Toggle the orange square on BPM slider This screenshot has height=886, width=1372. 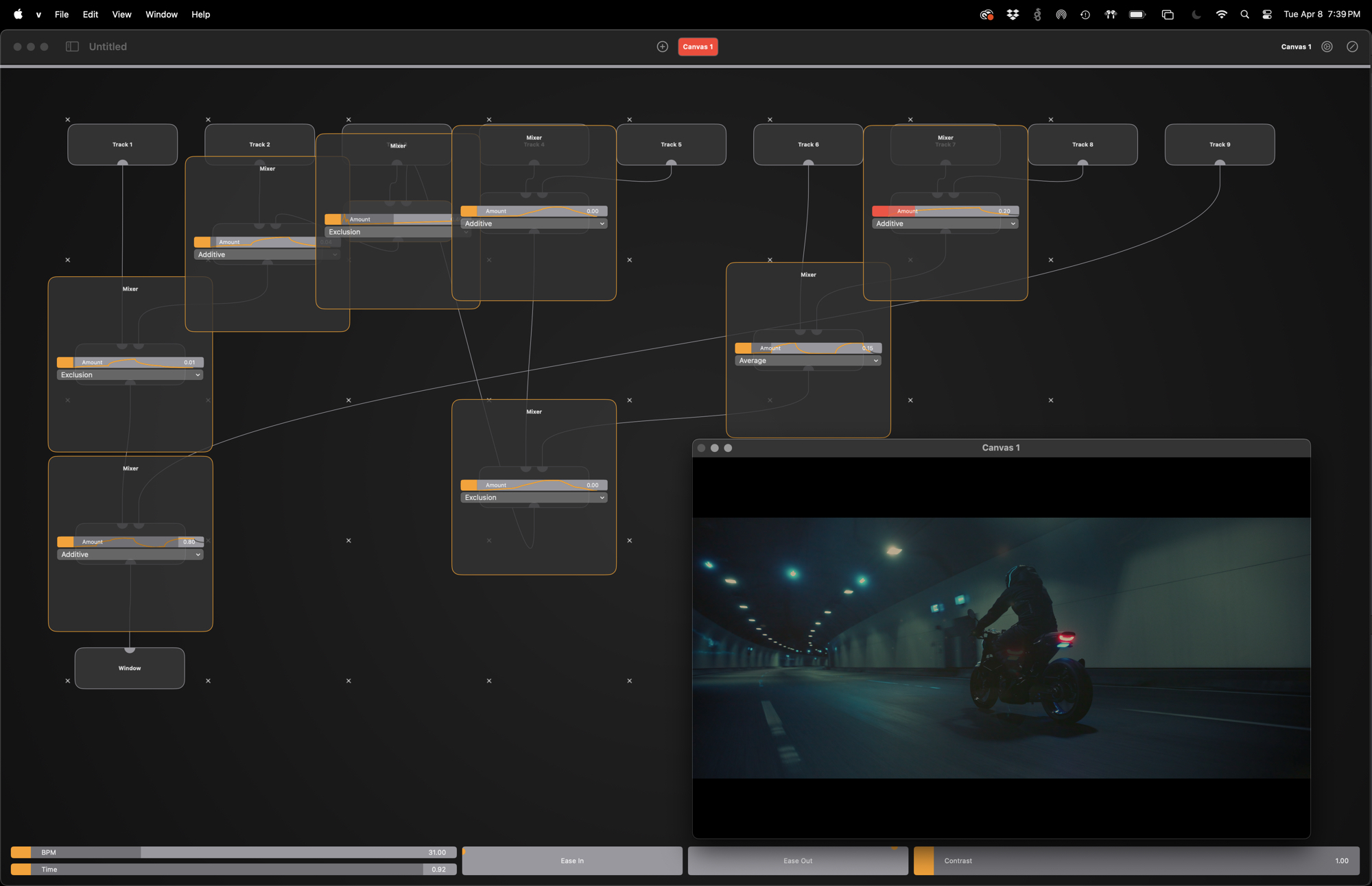pos(21,852)
